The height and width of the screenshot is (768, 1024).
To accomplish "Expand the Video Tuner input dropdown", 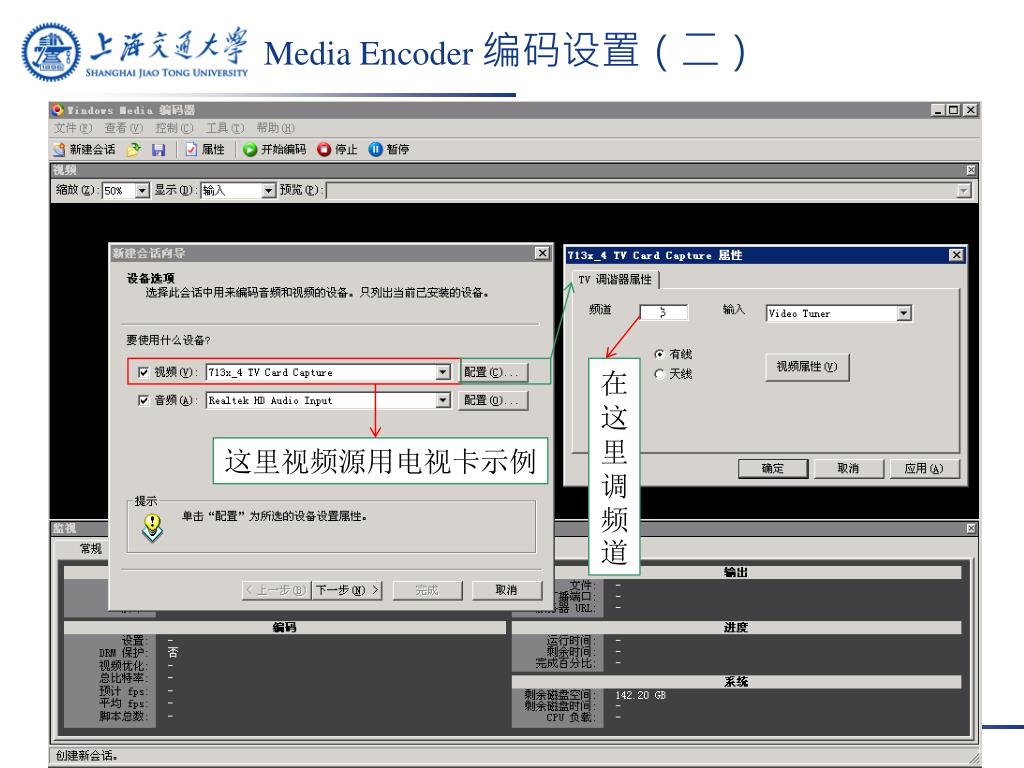I will (x=904, y=313).
